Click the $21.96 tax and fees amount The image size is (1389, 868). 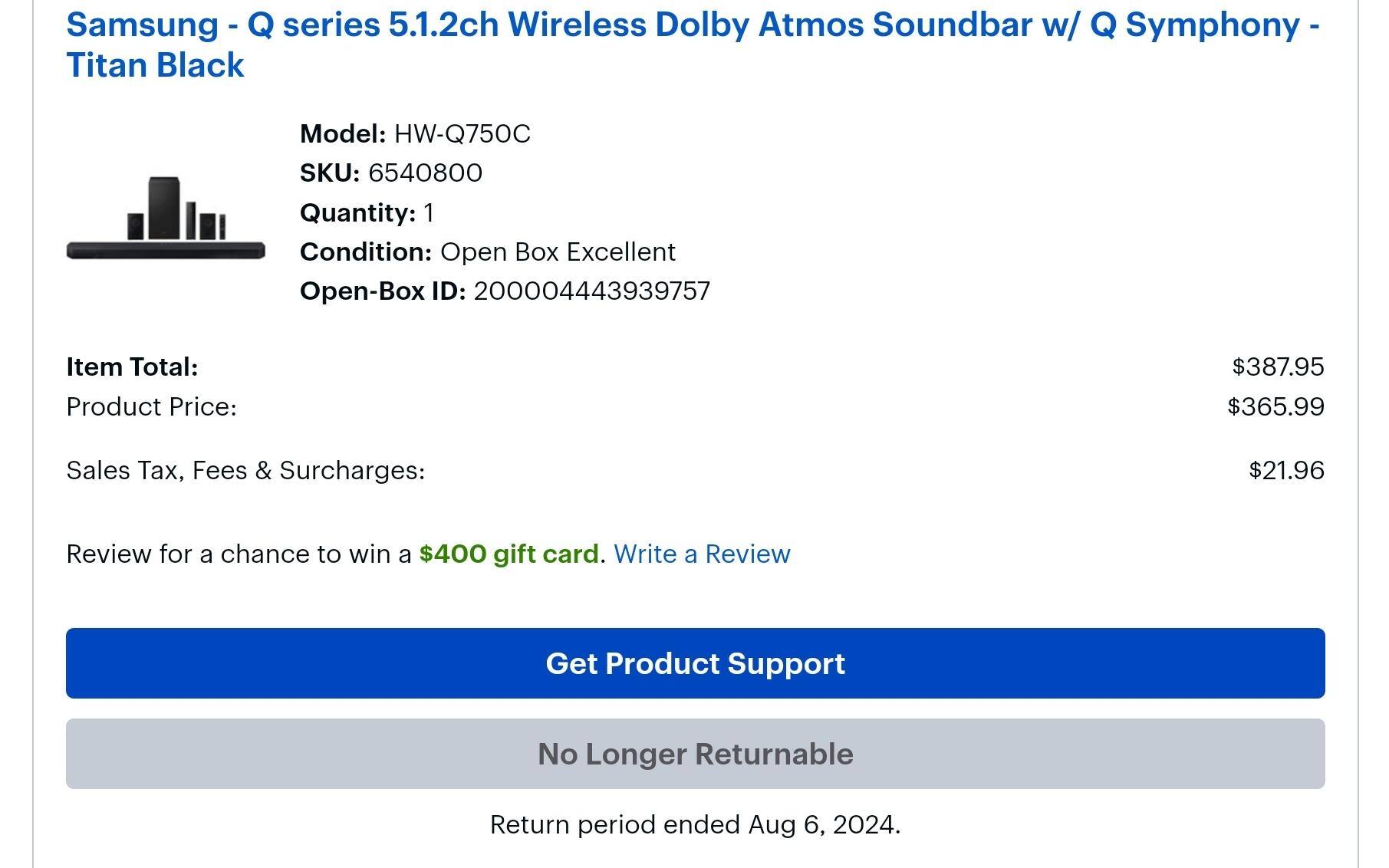[1286, 470]
